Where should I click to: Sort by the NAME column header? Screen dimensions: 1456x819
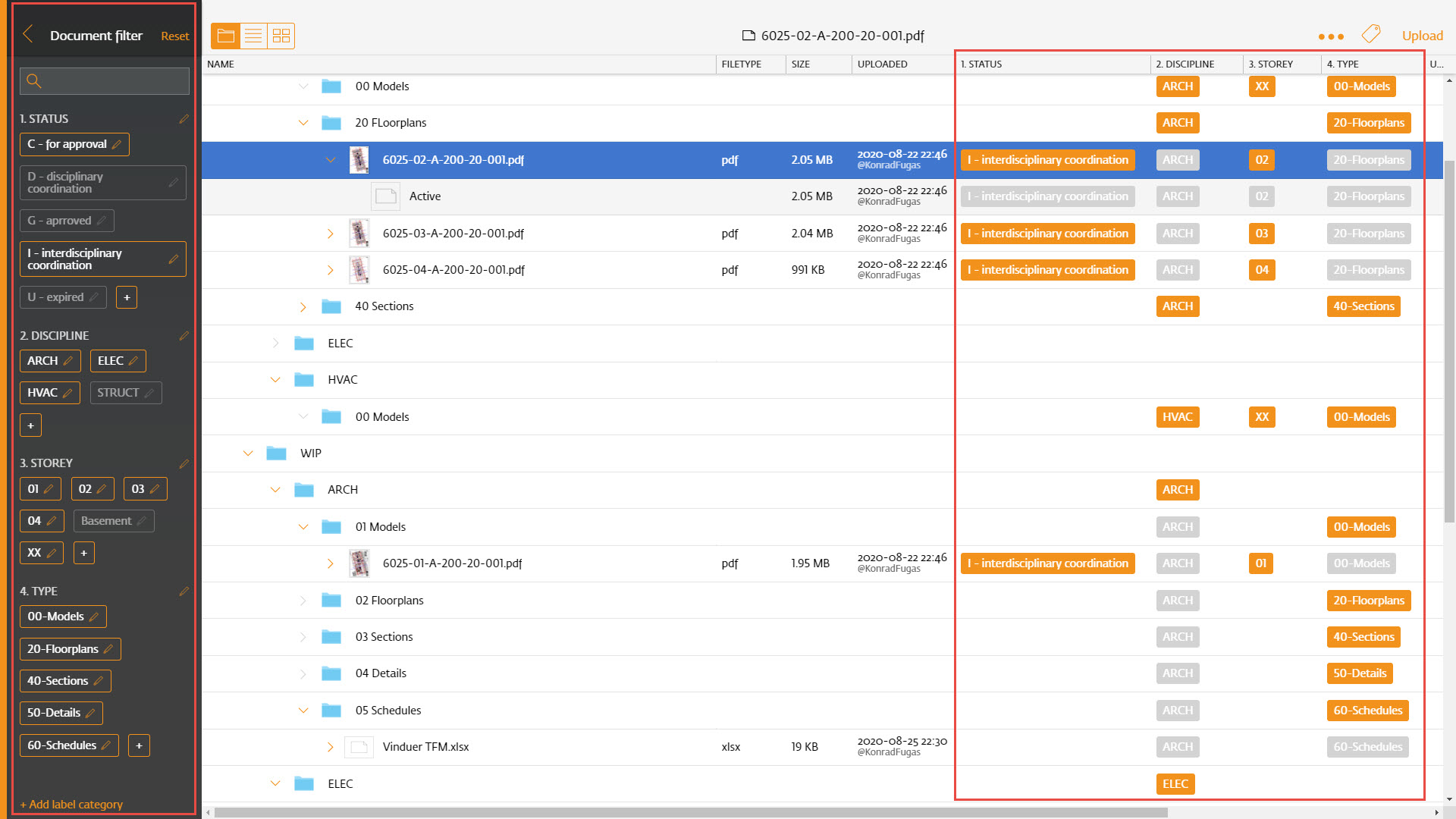459,64
